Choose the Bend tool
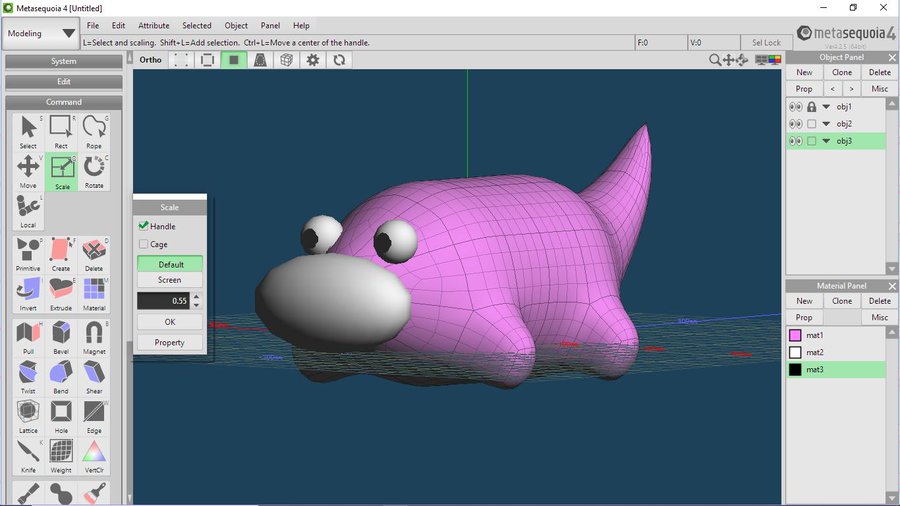The width and height of the screenshot is (900, 506). tap(61, 377)
